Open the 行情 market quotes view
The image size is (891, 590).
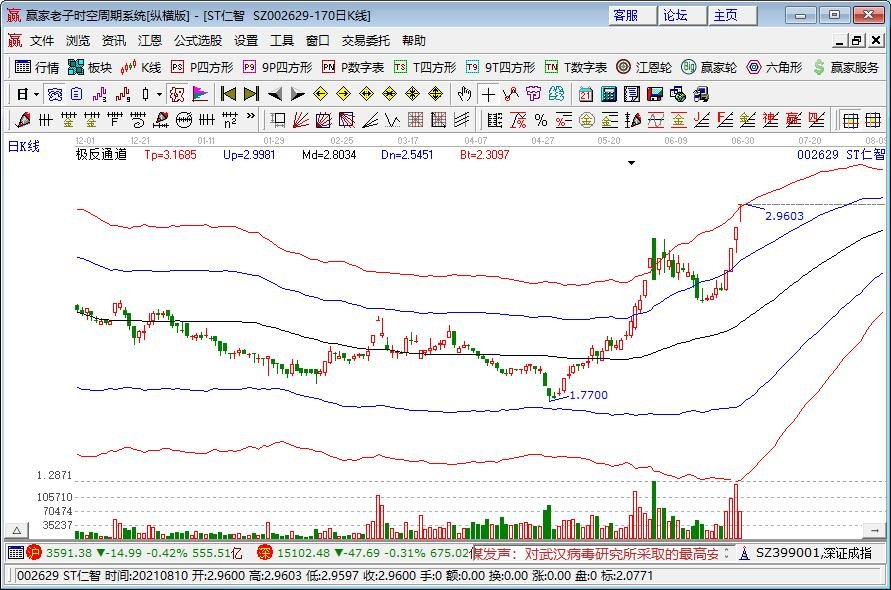tap(38, 67)
